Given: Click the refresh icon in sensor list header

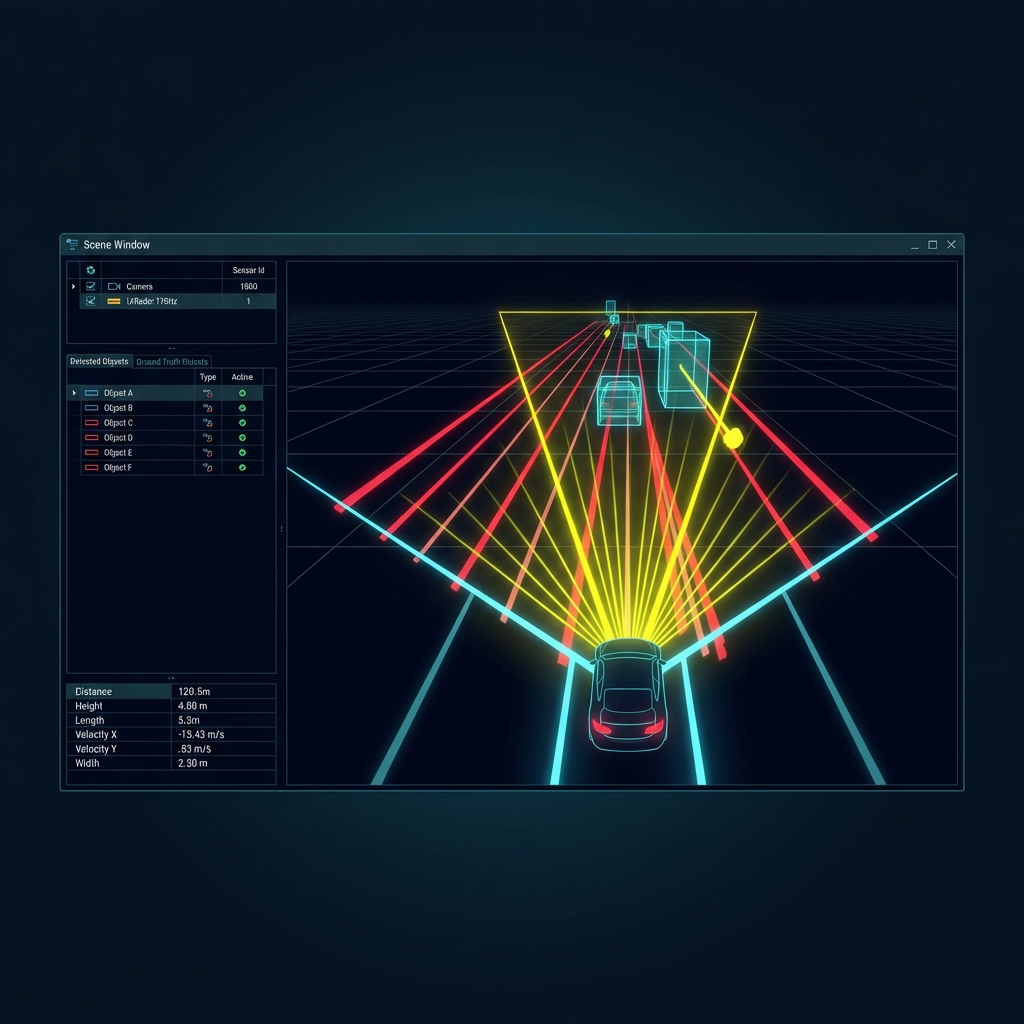Looking at the screenshot, I should (91, 270).
